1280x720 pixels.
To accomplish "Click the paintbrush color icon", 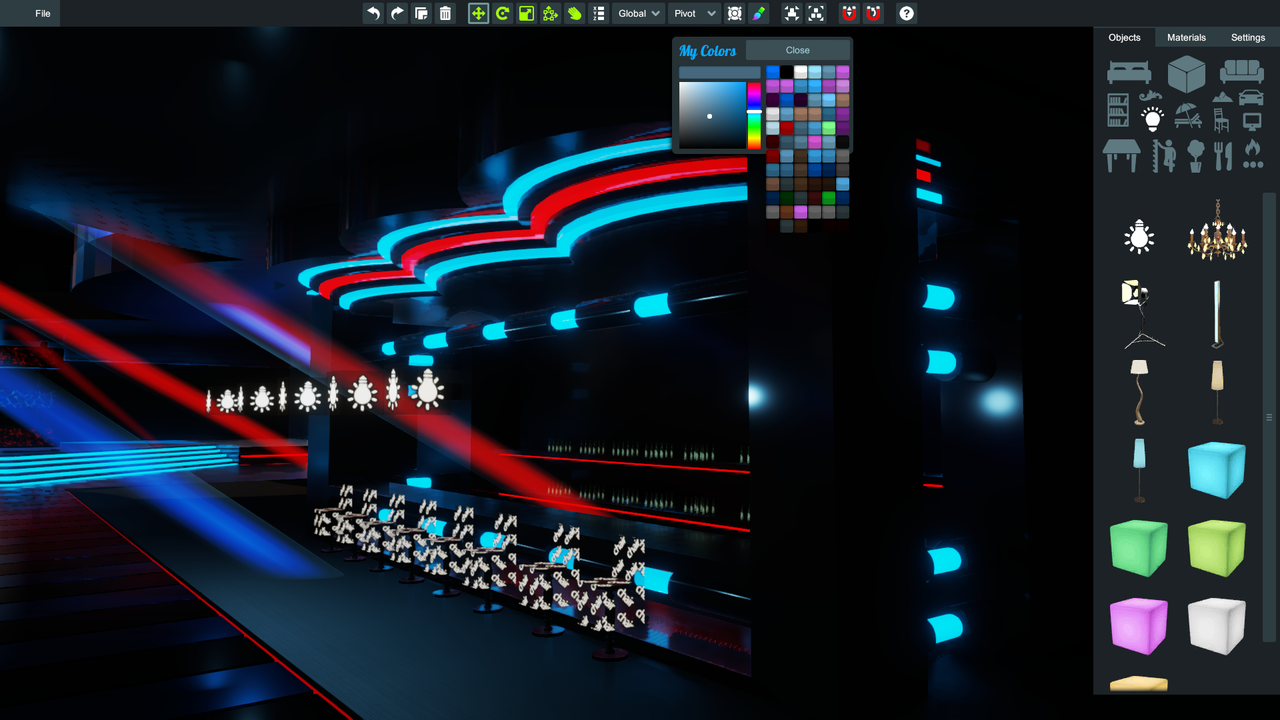I will pyautogui.click(x=759, y=13).
